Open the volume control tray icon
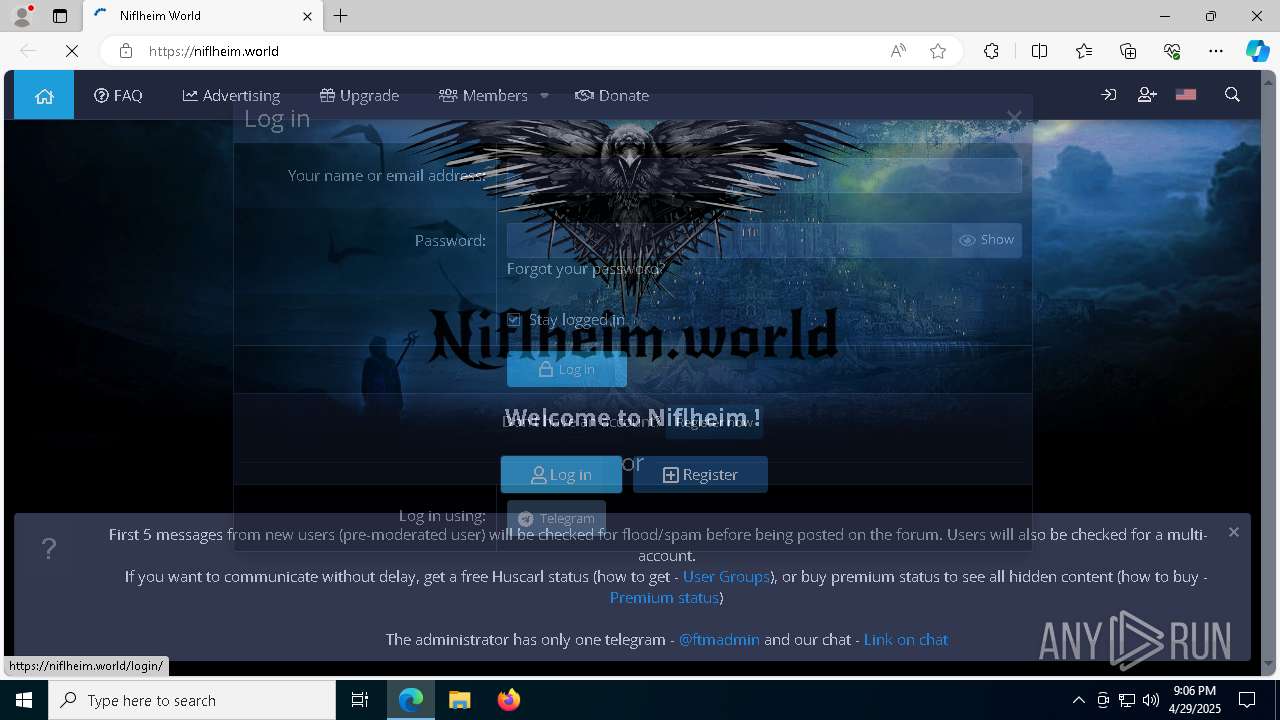This screenshot has width=1280, height=720. tap(1151, 700)
